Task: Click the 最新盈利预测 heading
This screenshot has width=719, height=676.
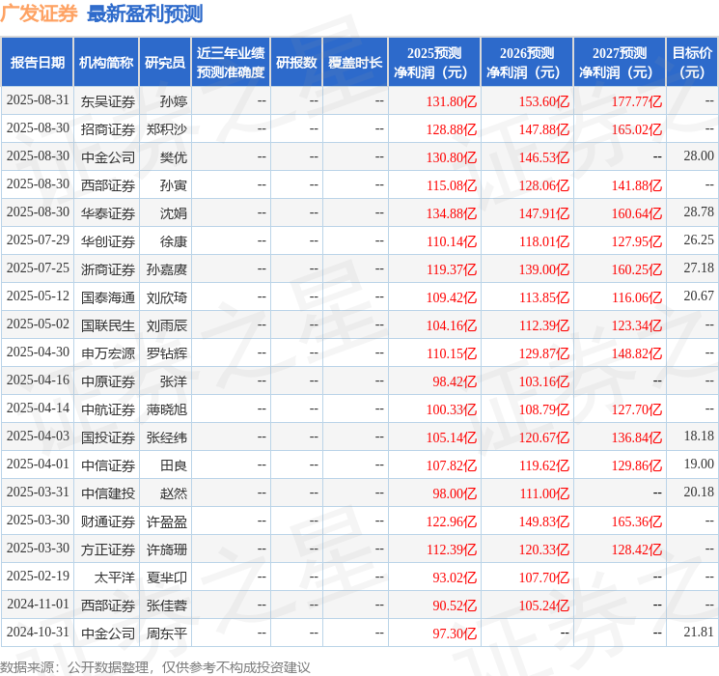Action: click(145, 14)
